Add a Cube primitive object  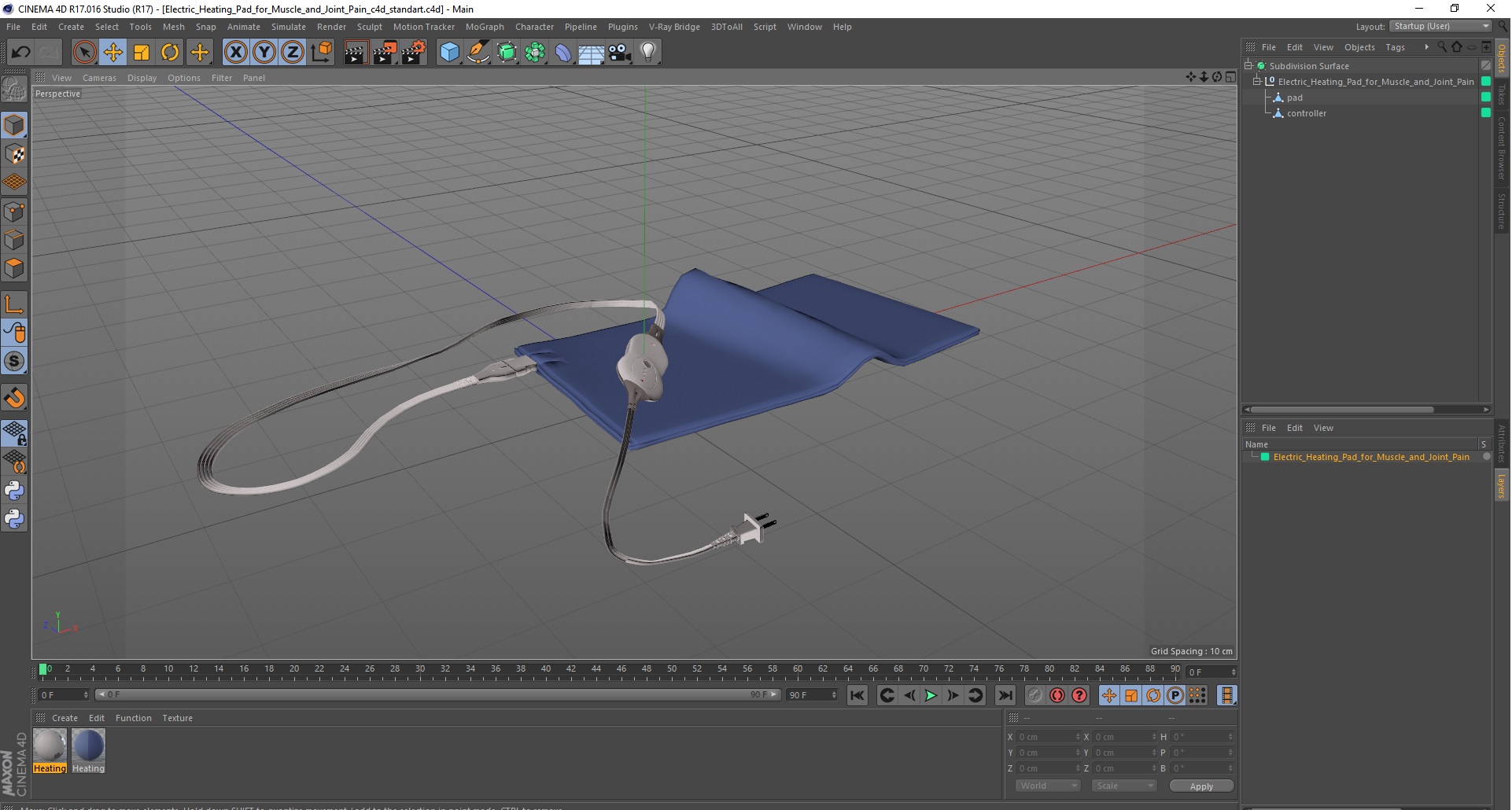click(x=449, y=53)
